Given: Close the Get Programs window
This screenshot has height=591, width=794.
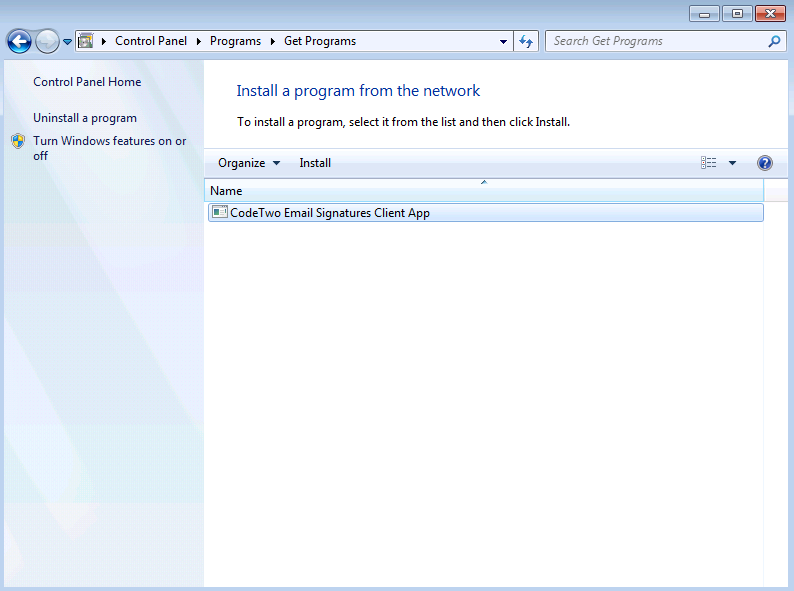Looking at the screenshot, I should point(770,14).
